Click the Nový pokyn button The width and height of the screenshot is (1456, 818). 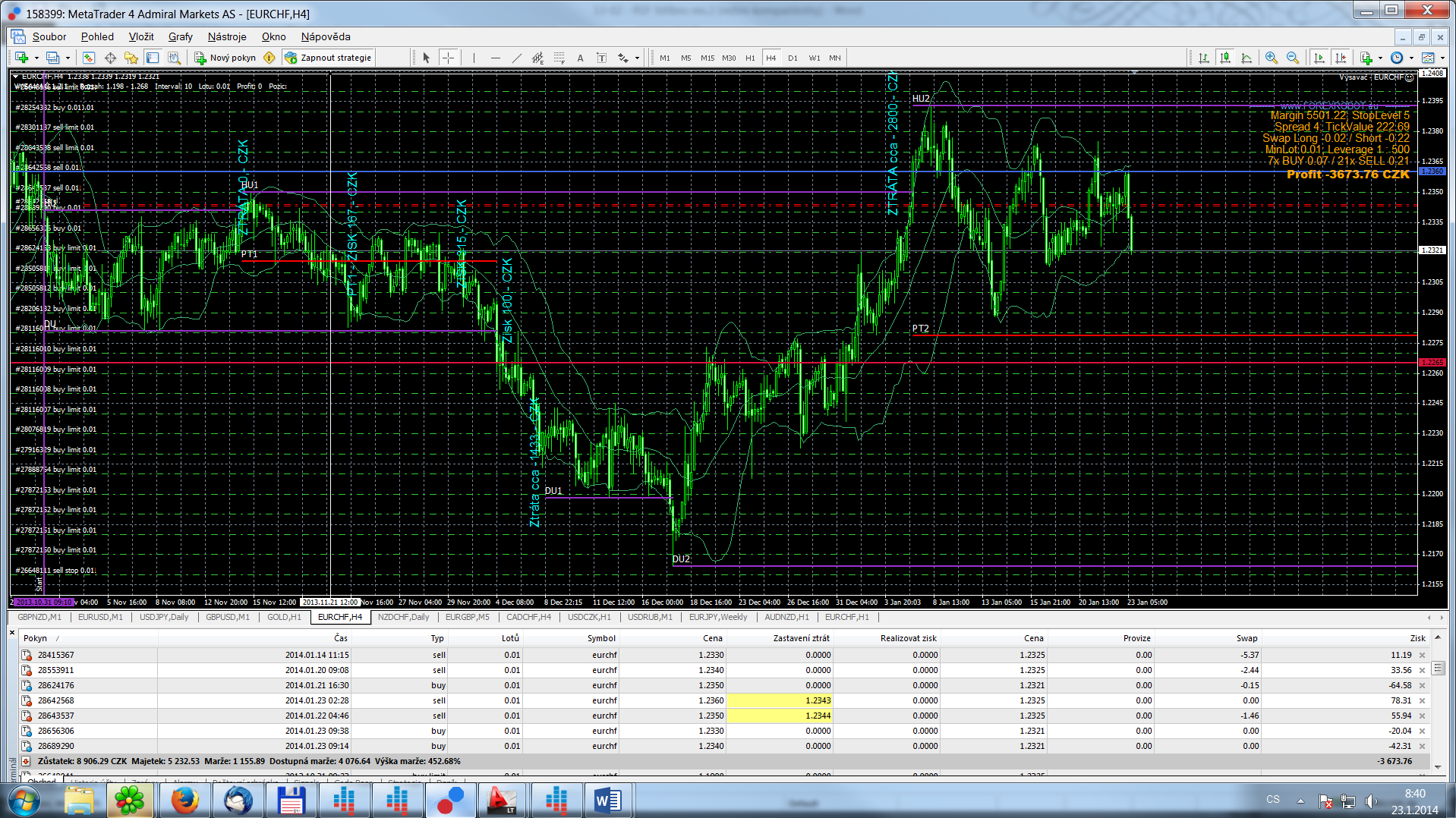point(225,58)
